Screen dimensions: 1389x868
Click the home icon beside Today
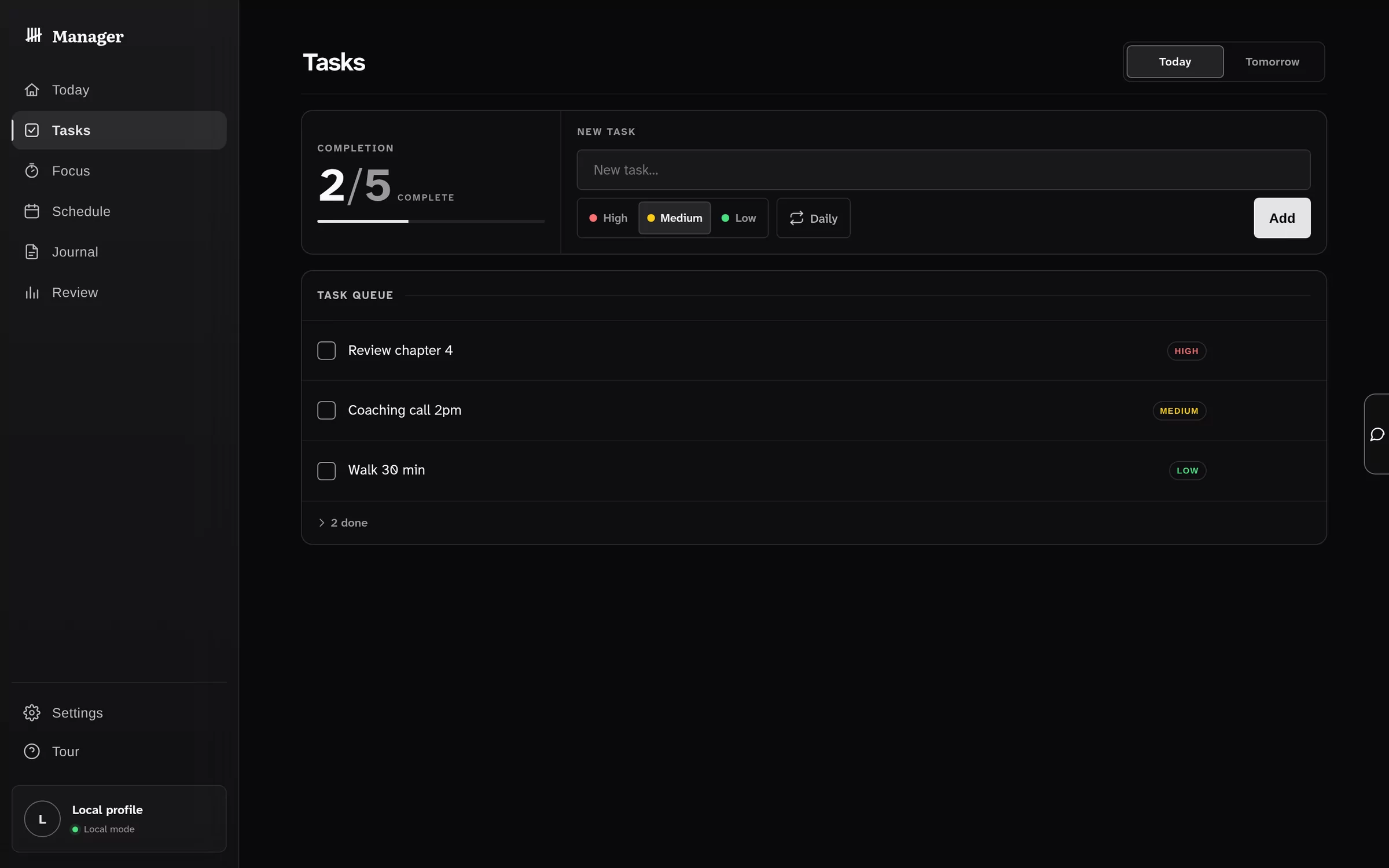click(32, 90)
